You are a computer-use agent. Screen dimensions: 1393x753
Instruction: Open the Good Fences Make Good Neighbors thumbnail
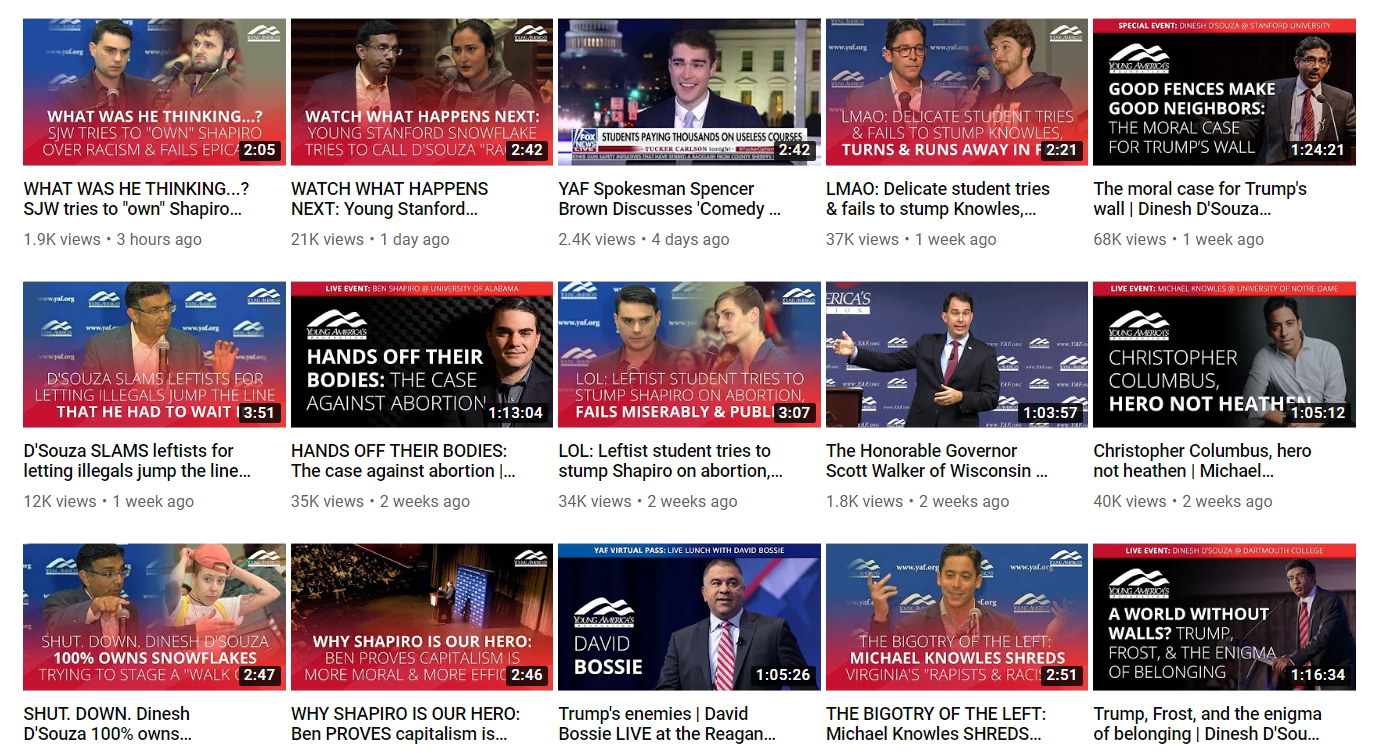coord(1224,92)
